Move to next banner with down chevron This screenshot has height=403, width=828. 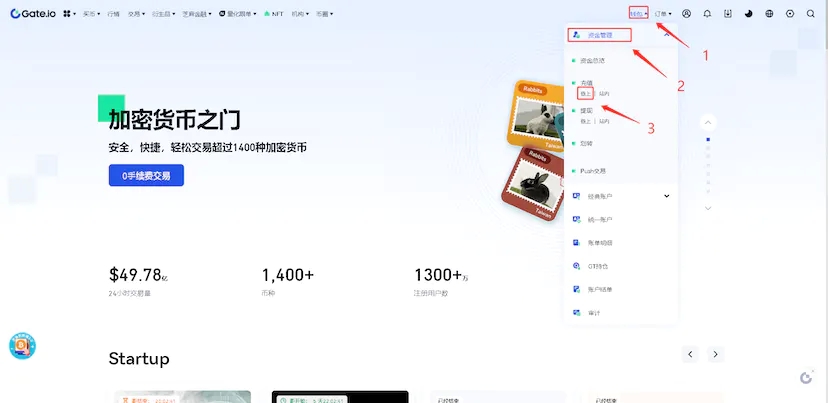(708, 208)
